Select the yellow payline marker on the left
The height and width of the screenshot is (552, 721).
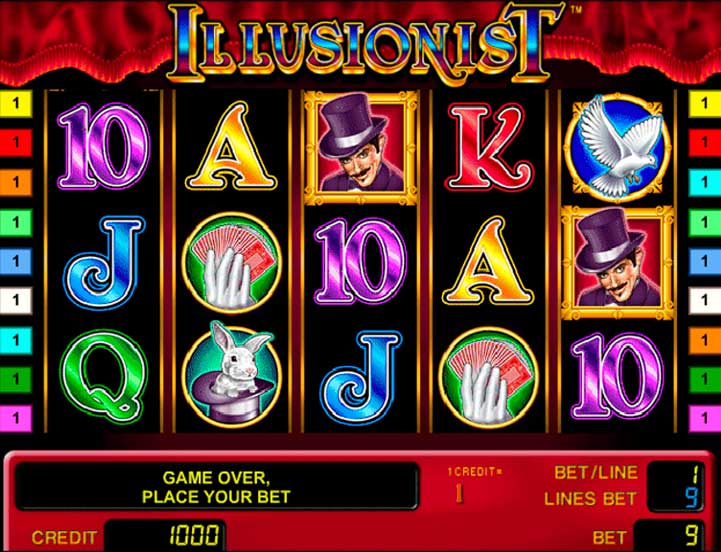16,104
